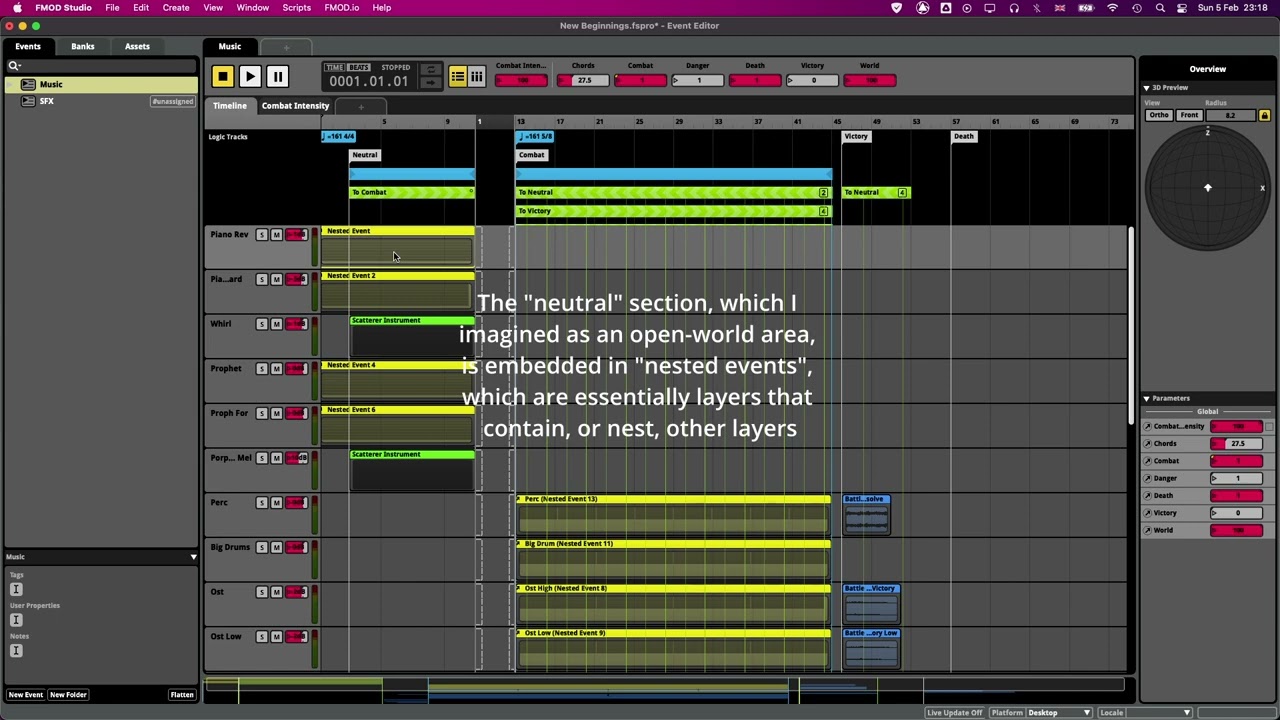Select the Ortho view button
The image size is (1280, 720).
tap(1159, 116)
